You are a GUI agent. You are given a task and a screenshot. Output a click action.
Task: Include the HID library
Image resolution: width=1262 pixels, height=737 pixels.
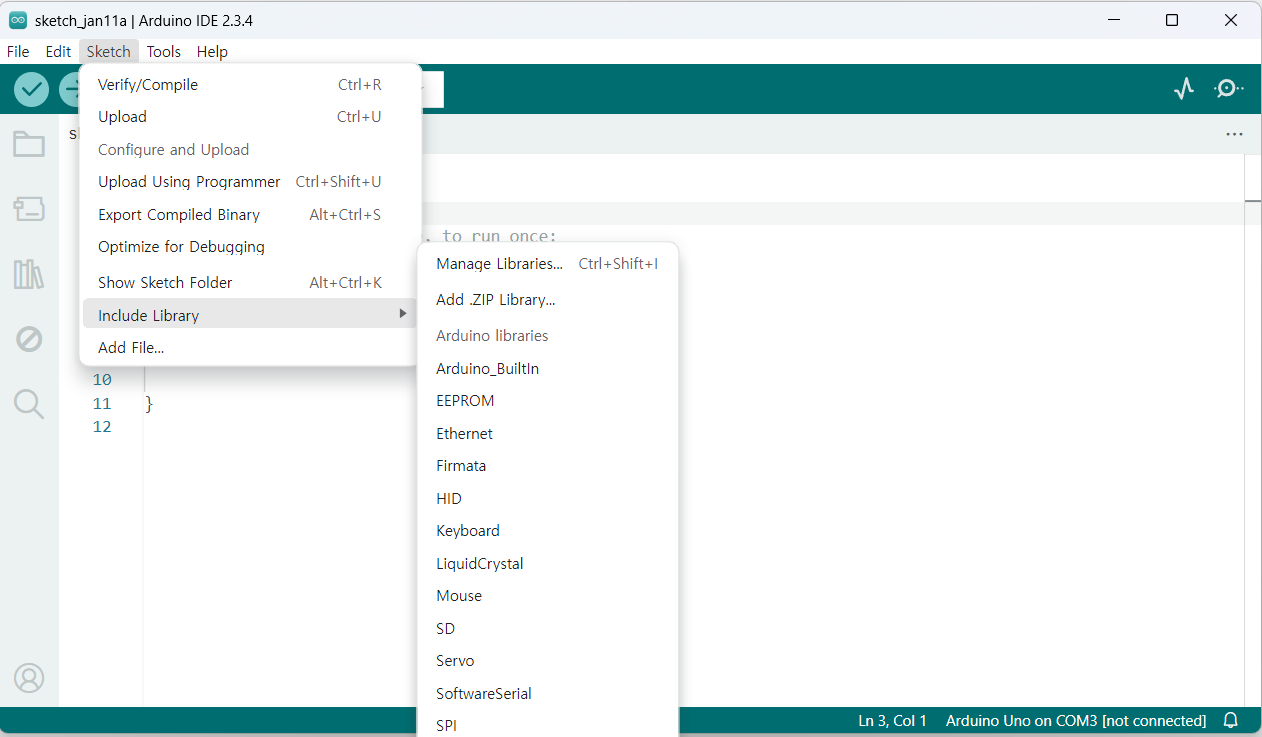(547, 499)
